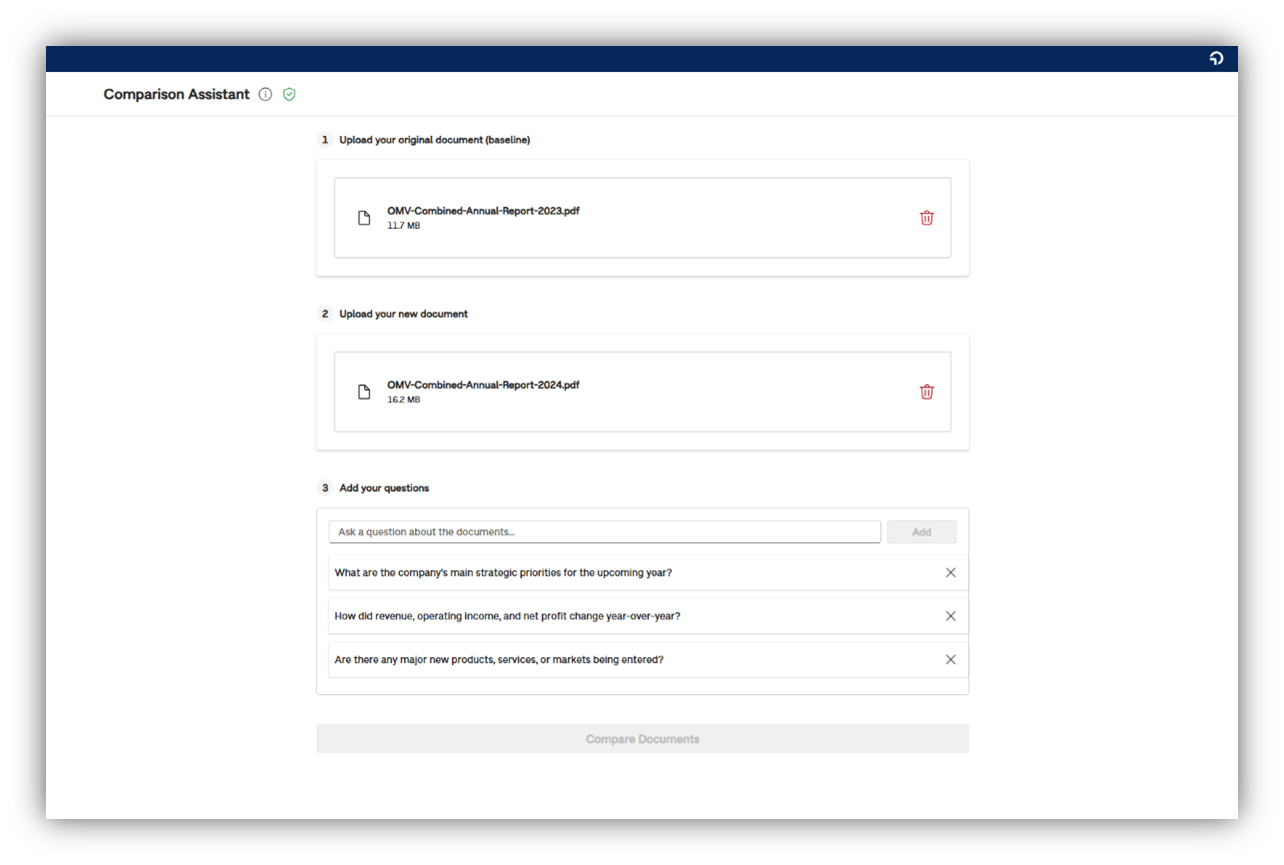The height and width of the screenshot is (865, 1284).
Task: Select the year-over-year revenue question text
Action: point(507,616)
